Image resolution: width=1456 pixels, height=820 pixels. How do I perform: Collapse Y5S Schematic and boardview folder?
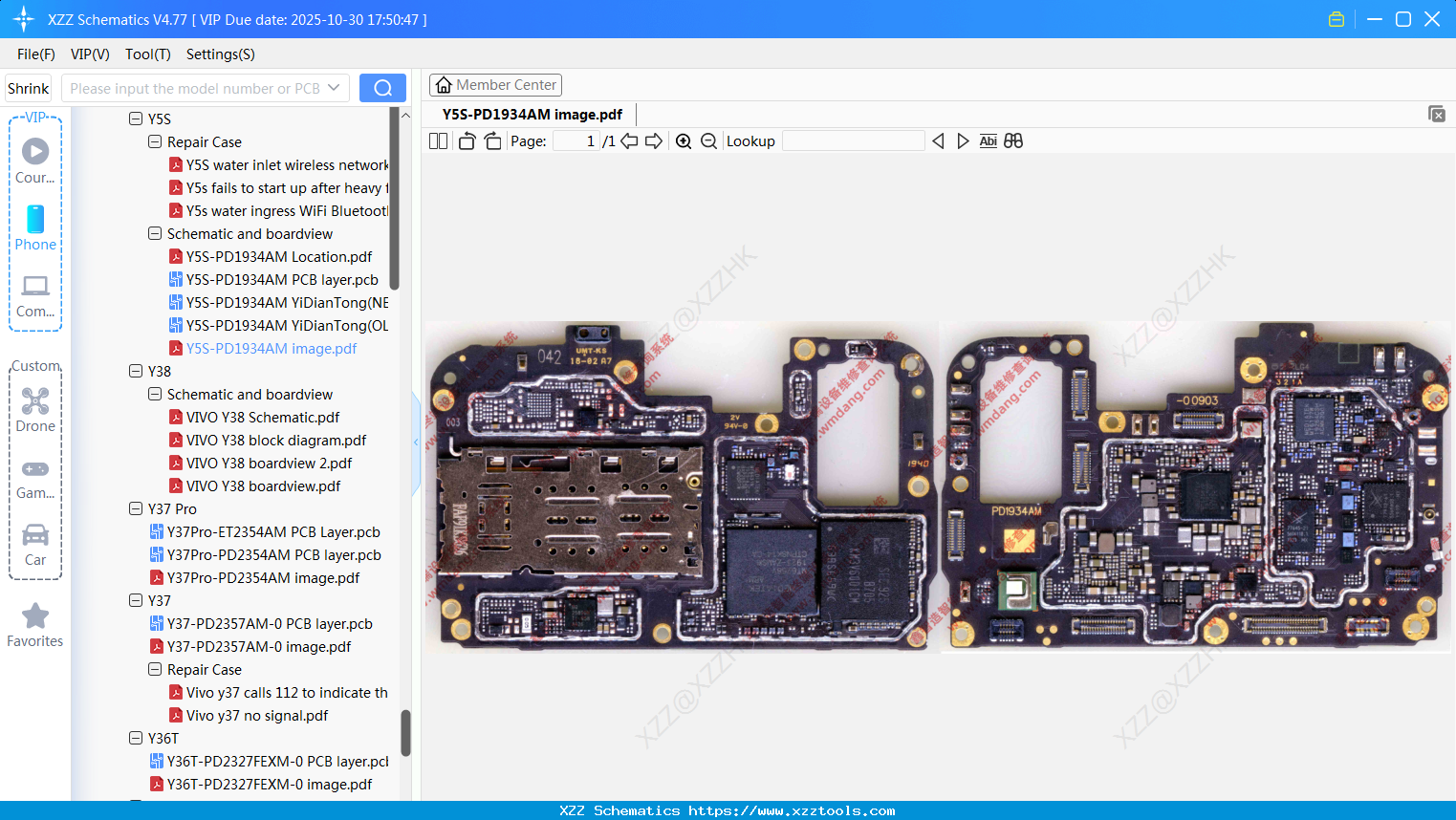155,233
